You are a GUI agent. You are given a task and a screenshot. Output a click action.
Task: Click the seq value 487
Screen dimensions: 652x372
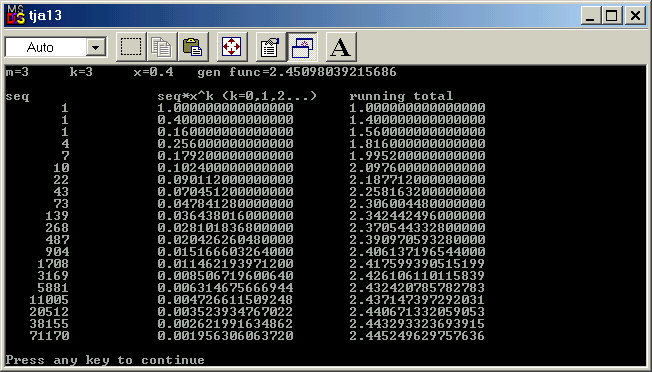coord(57,240)
